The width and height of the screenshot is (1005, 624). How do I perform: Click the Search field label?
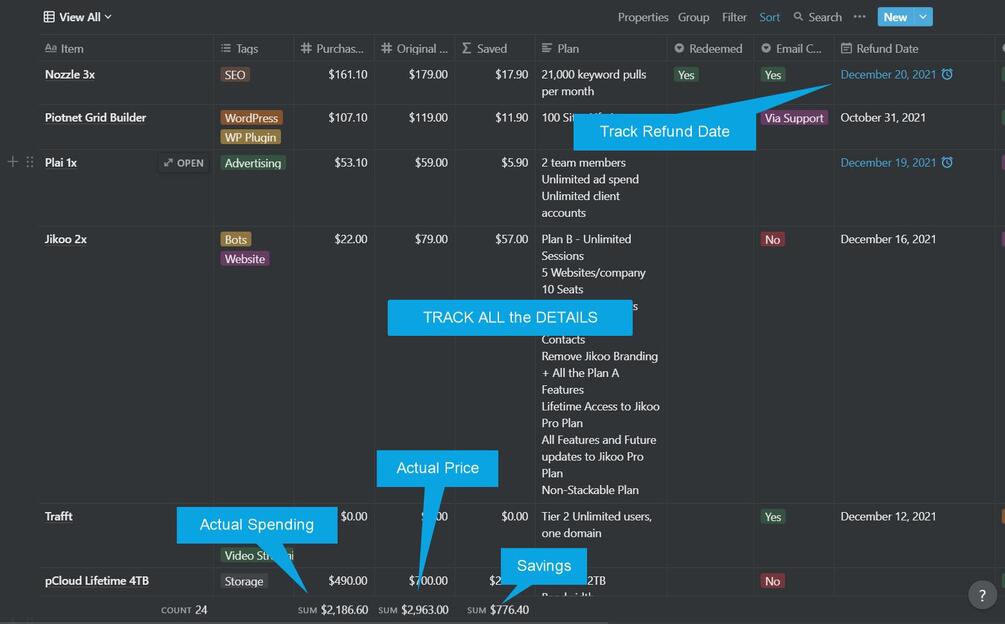tap(825, 17)
